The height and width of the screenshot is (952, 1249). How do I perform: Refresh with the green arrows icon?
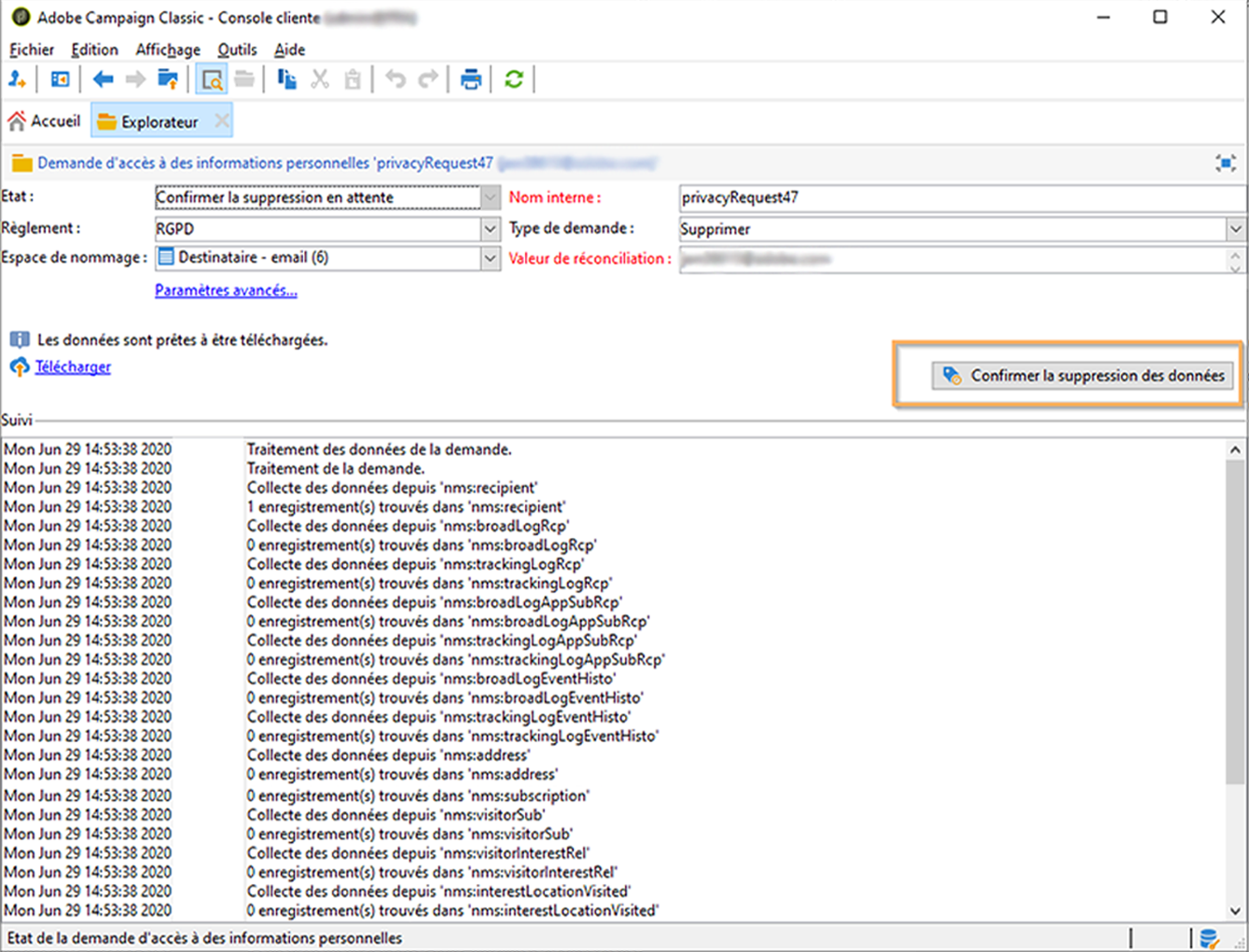[x=514, y=79]
